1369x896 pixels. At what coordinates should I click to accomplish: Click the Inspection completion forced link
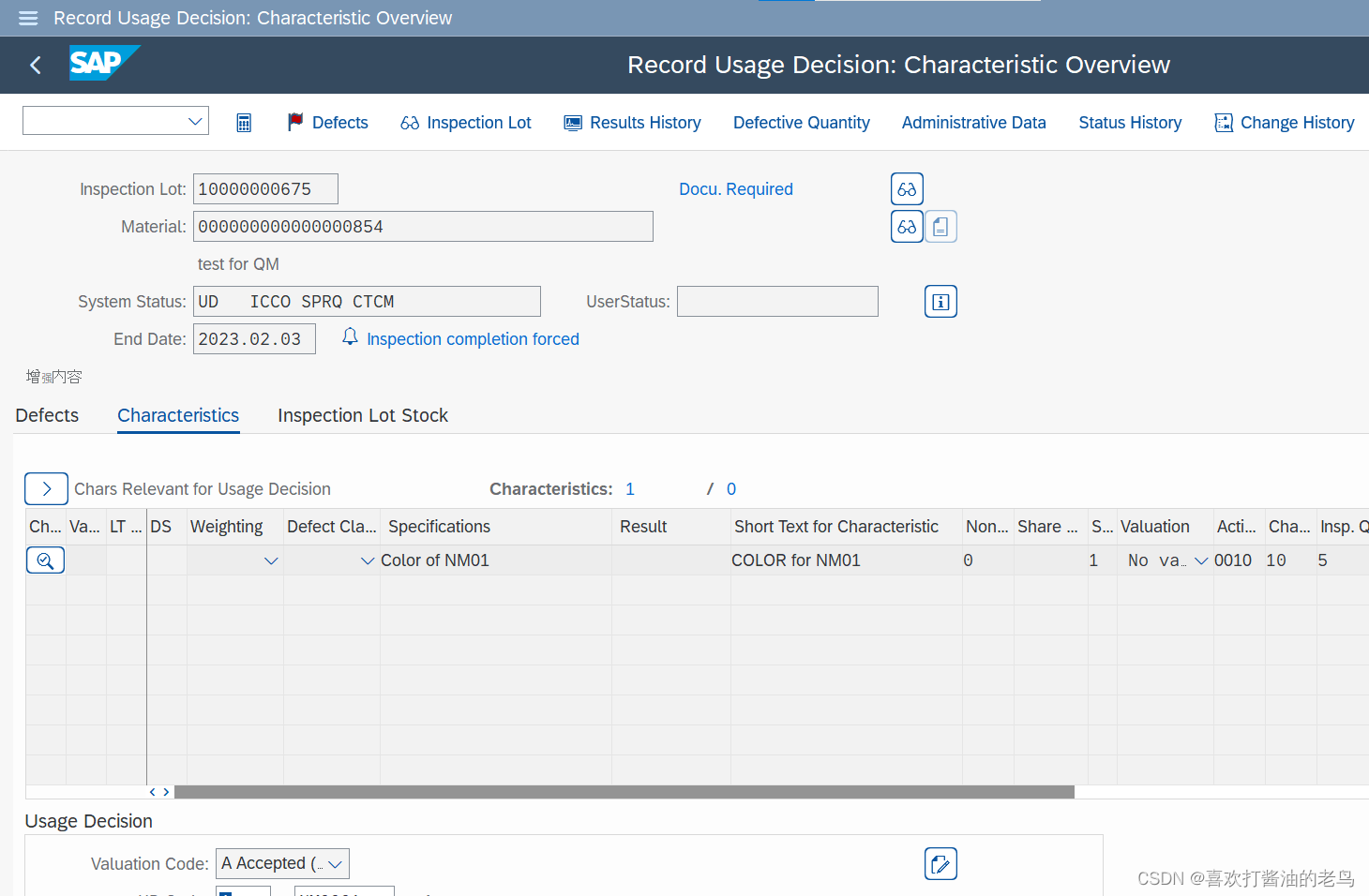pyautogui.click(x=473, y=338)
